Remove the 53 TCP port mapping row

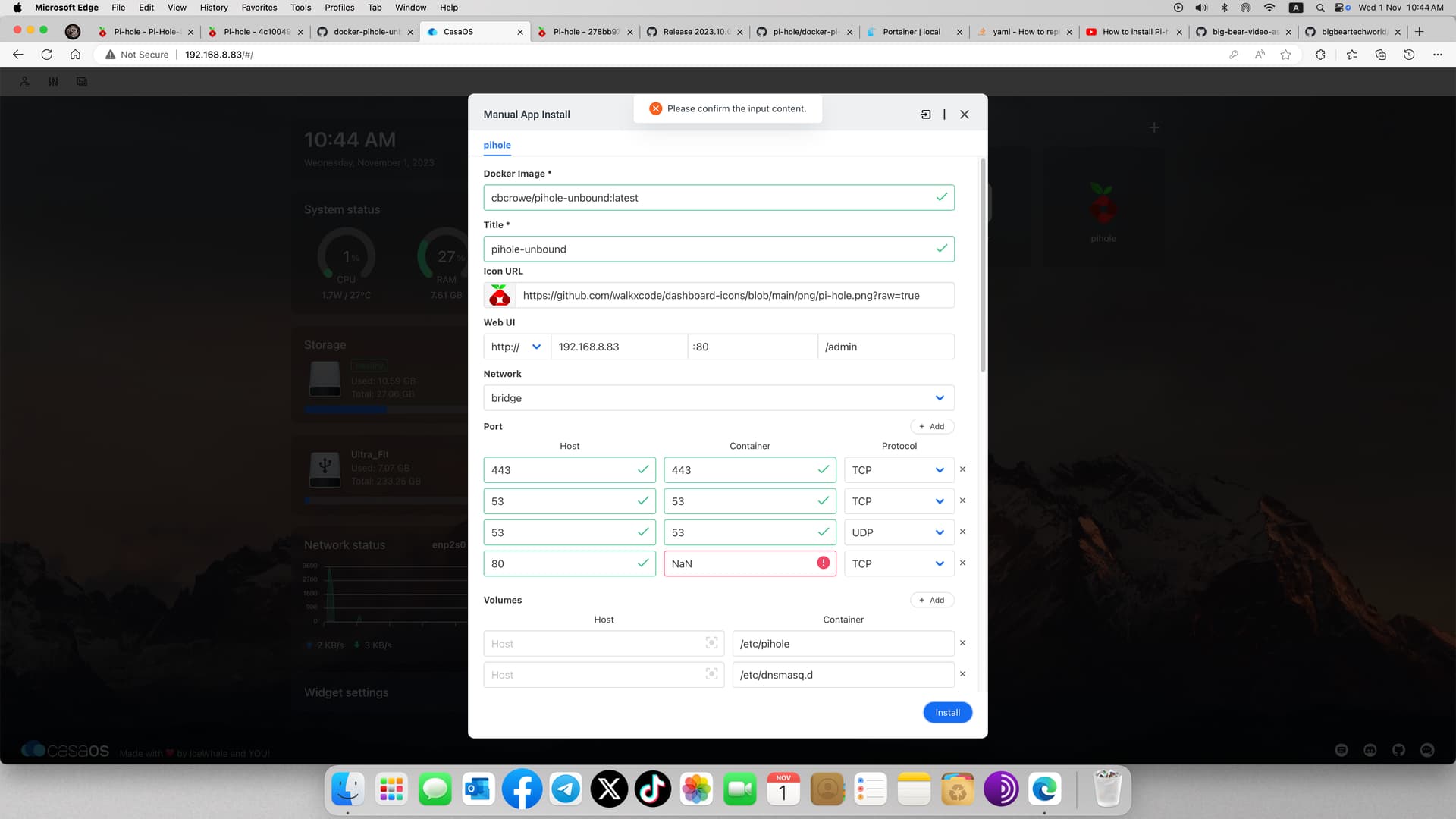coord(962,500)
